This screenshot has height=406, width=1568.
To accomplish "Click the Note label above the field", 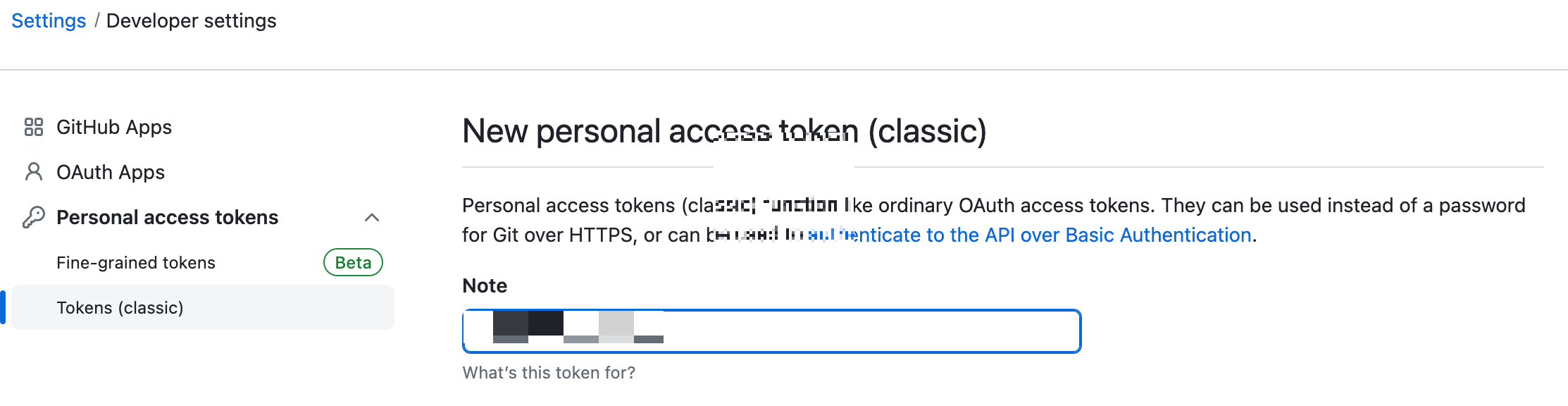I will tap(484, 285).
